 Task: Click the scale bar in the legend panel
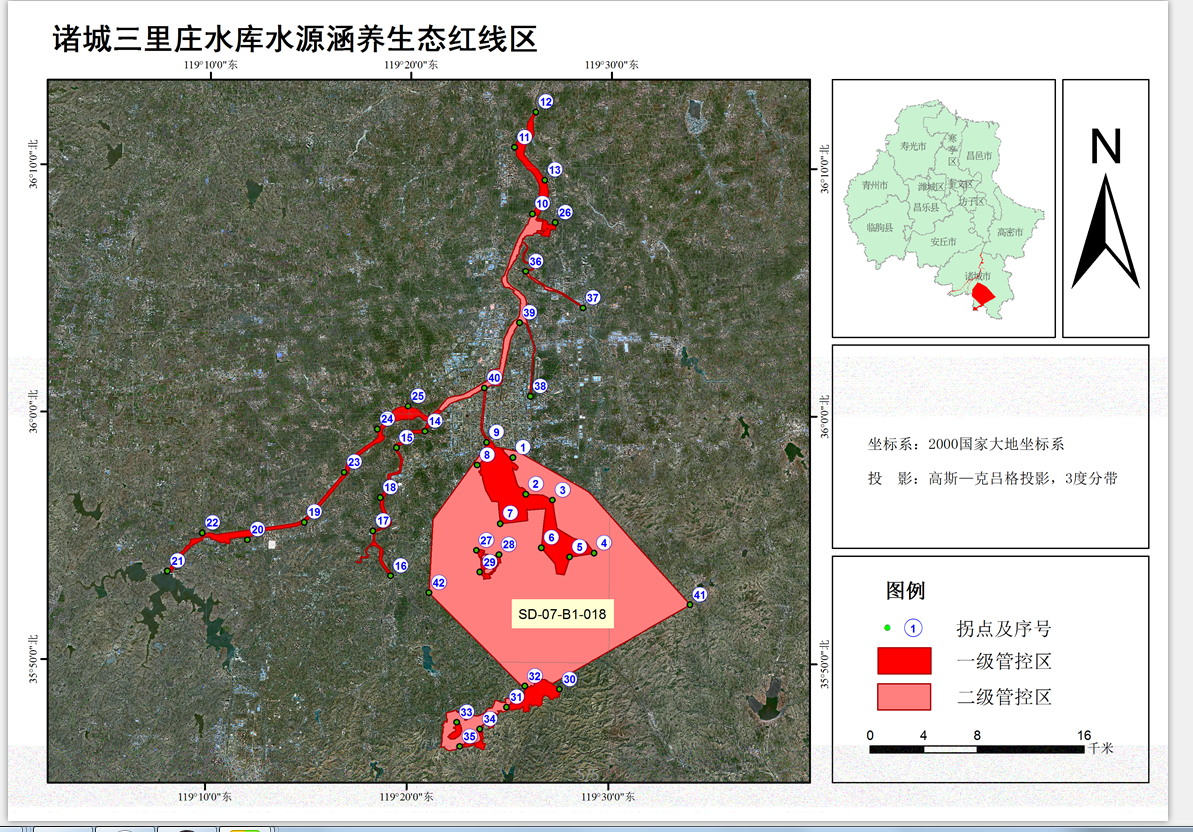coord(977,748)
